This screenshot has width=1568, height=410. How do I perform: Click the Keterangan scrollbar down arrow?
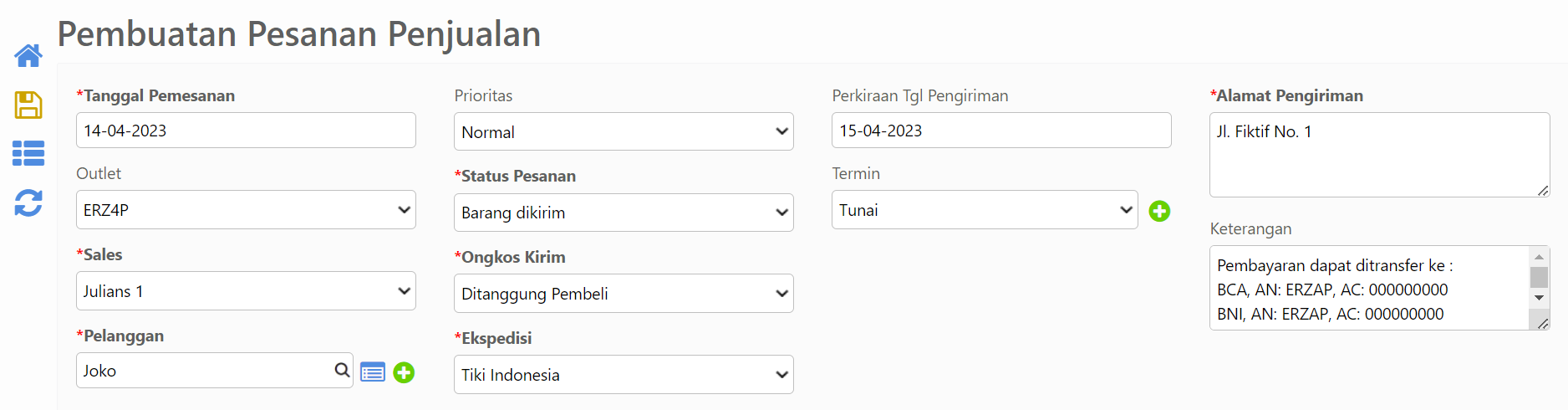tap(1539, 298)
